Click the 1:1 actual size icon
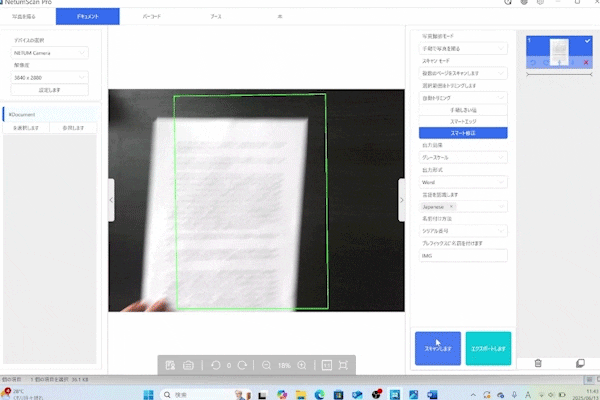Screen dimensions: 600x400 [x=326, y=366]
